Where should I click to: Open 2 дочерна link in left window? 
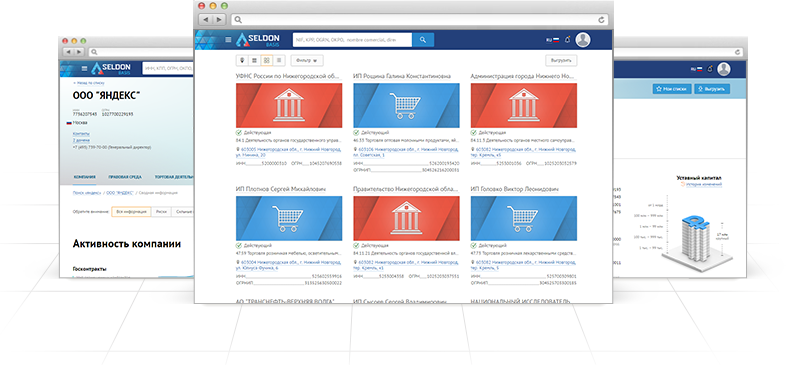point(81,140)
